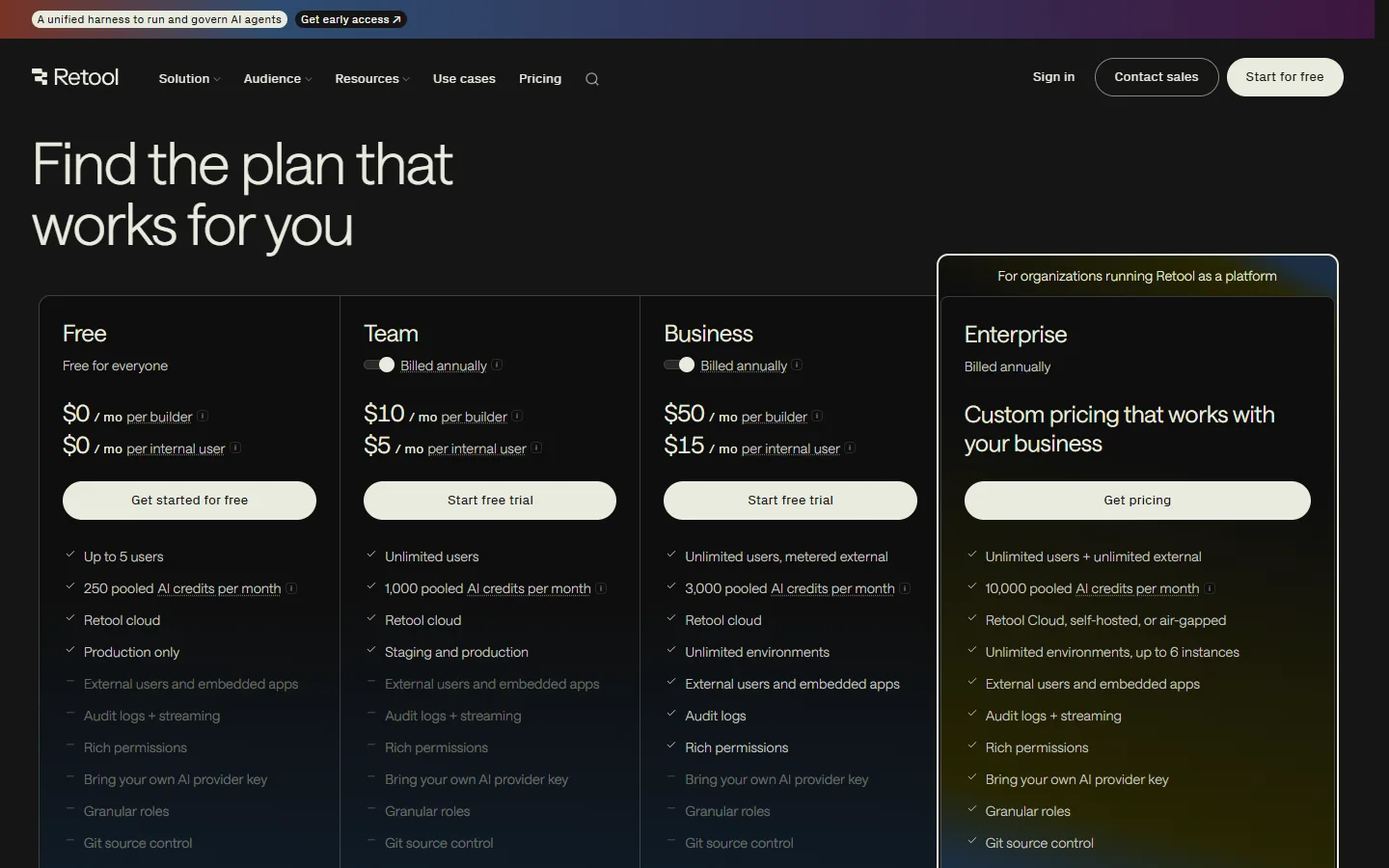Show info for Team per builder price
The height and width of the screenshot is (868, 1389).
click(517, 417)
